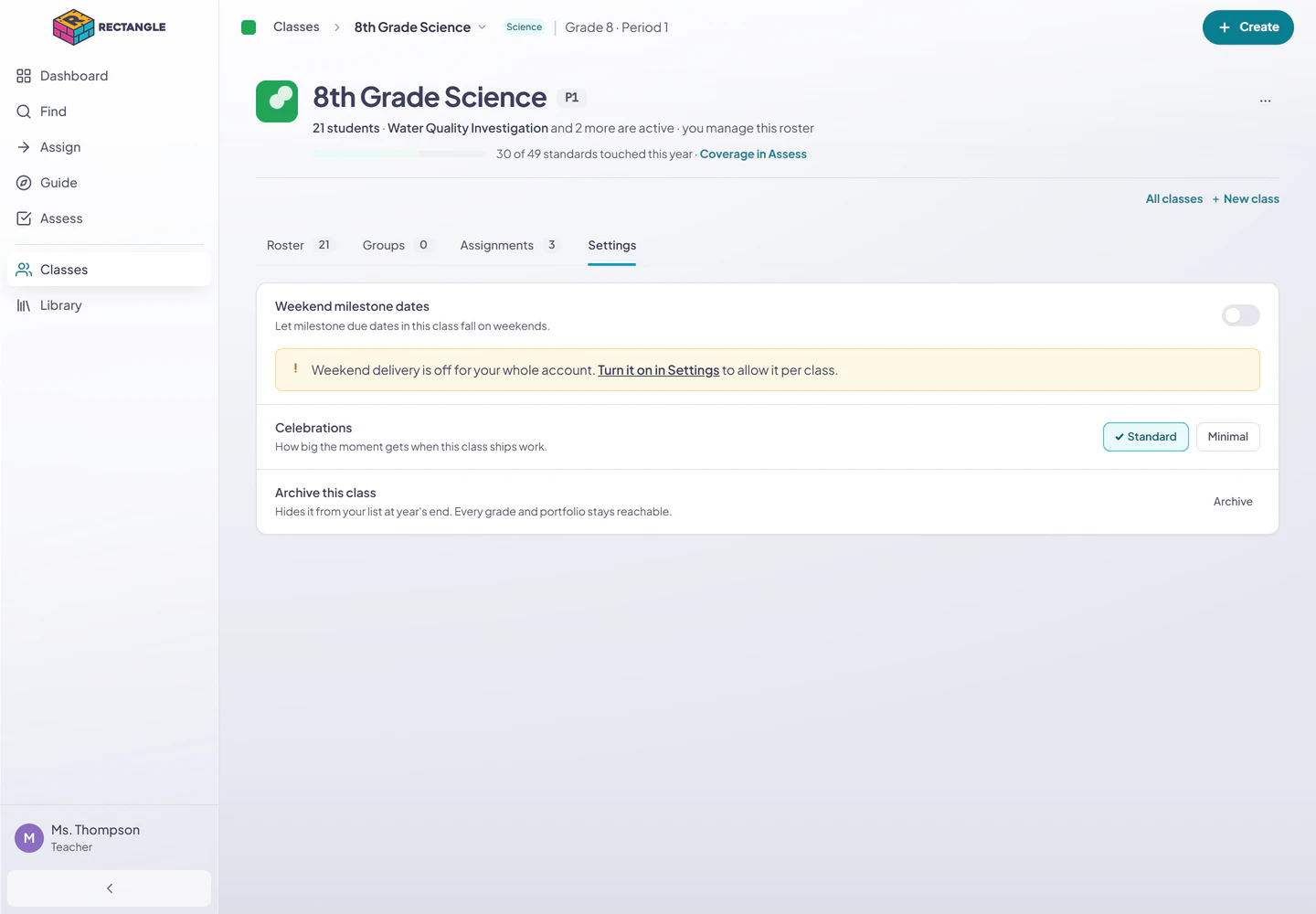The width and height of the screenshot is (1316, 914).
Task: Click the '8th Grade Science' page heading
Action: (x=430, y=97)
